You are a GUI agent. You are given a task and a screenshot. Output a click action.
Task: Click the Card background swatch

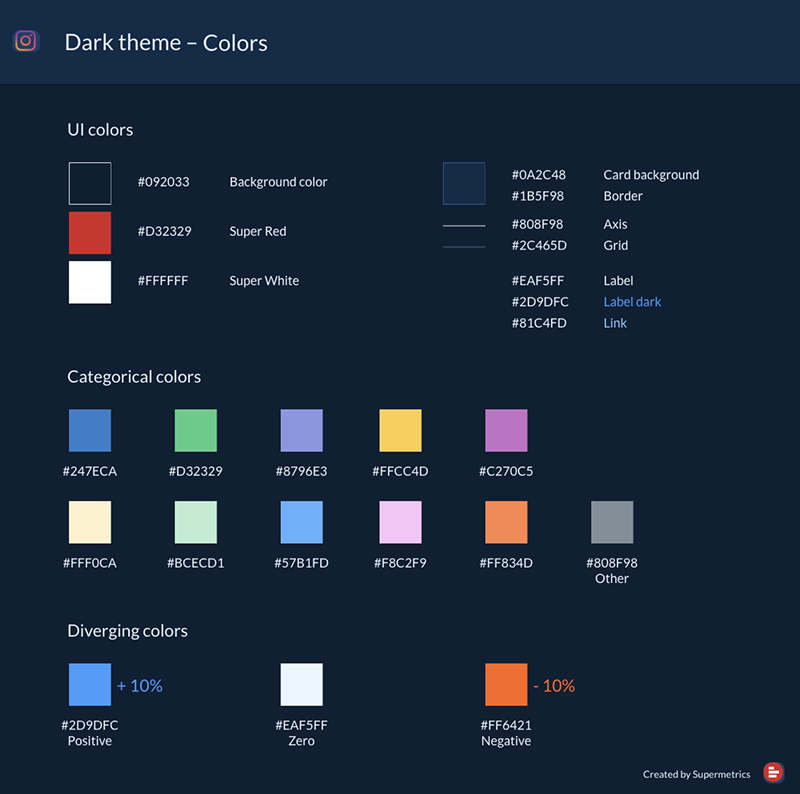click(x=464, y=184)
